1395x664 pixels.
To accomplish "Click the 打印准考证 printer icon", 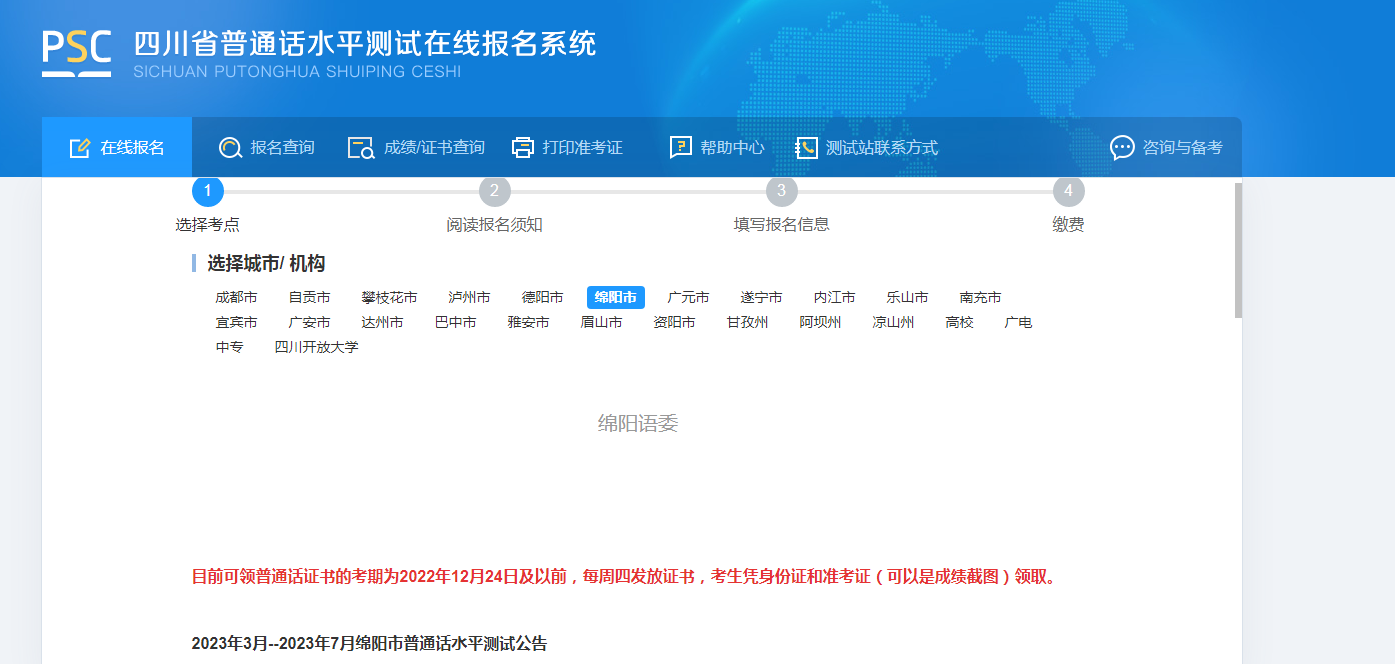I will (523, 148).
